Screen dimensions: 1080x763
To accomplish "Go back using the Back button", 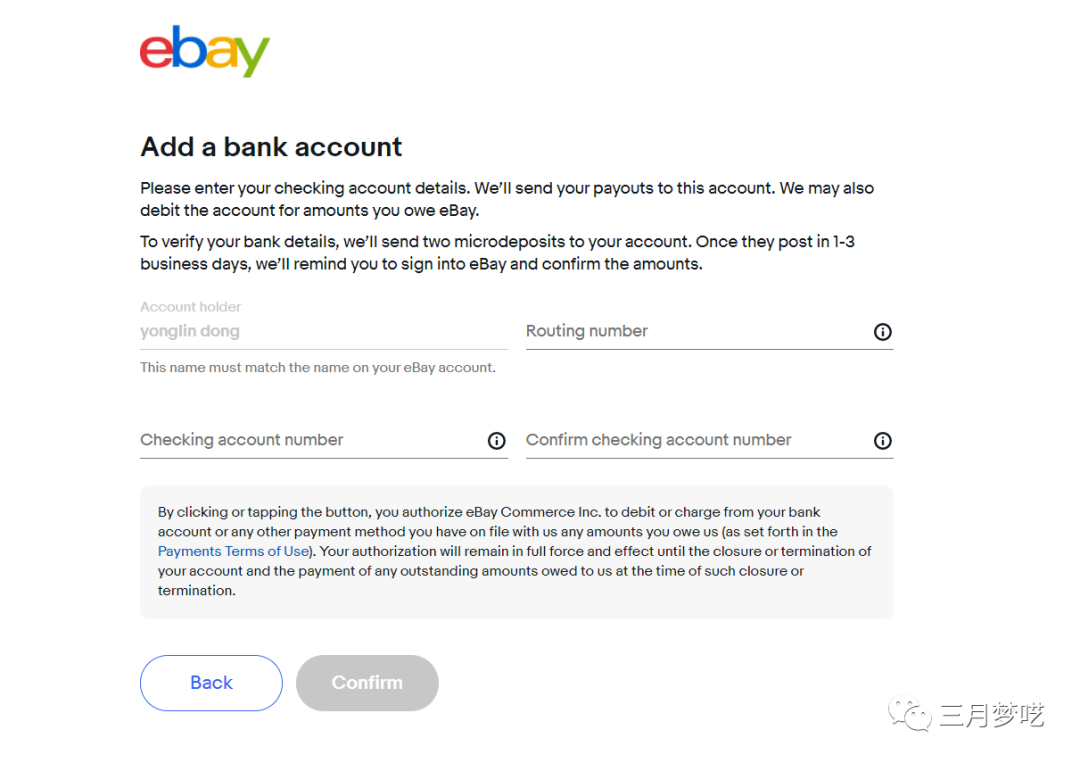I will click(x=211, y=683).
